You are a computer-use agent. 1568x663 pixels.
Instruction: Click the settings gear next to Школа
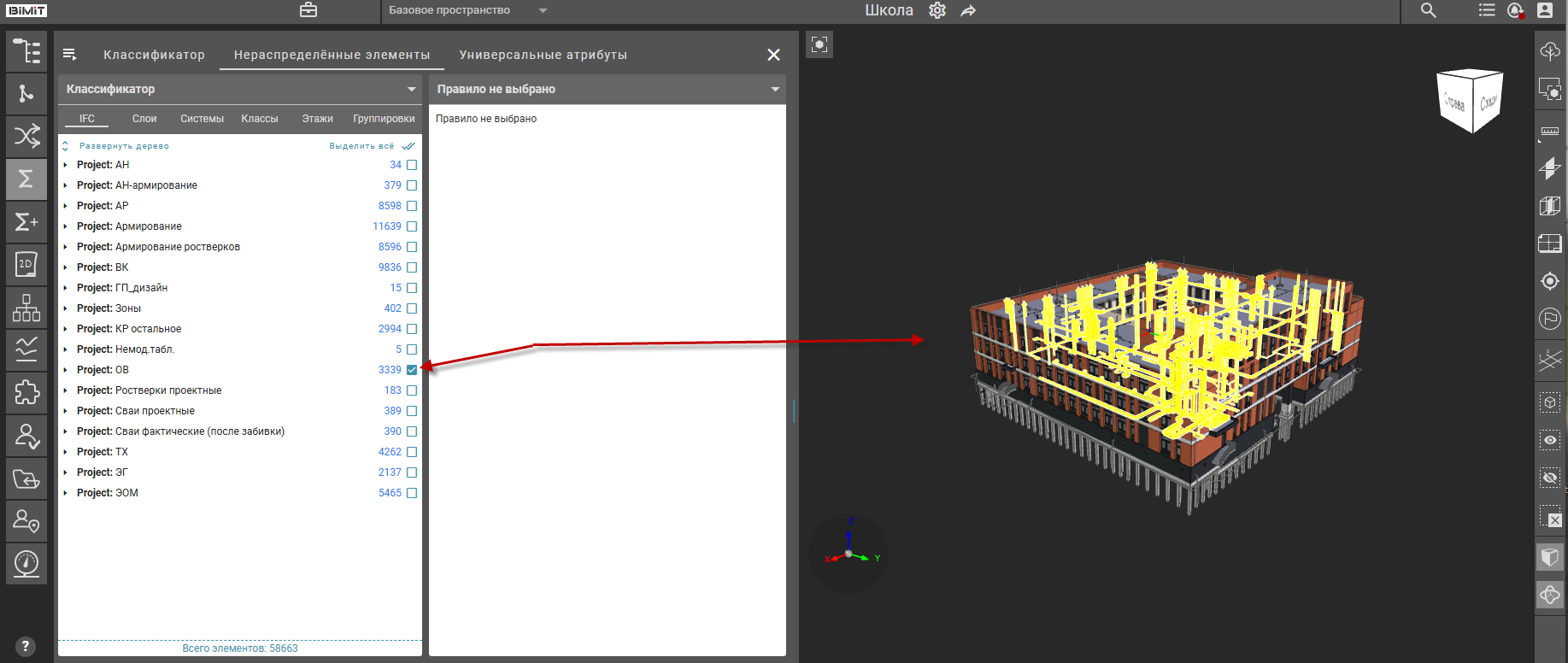tap(937, 10)
